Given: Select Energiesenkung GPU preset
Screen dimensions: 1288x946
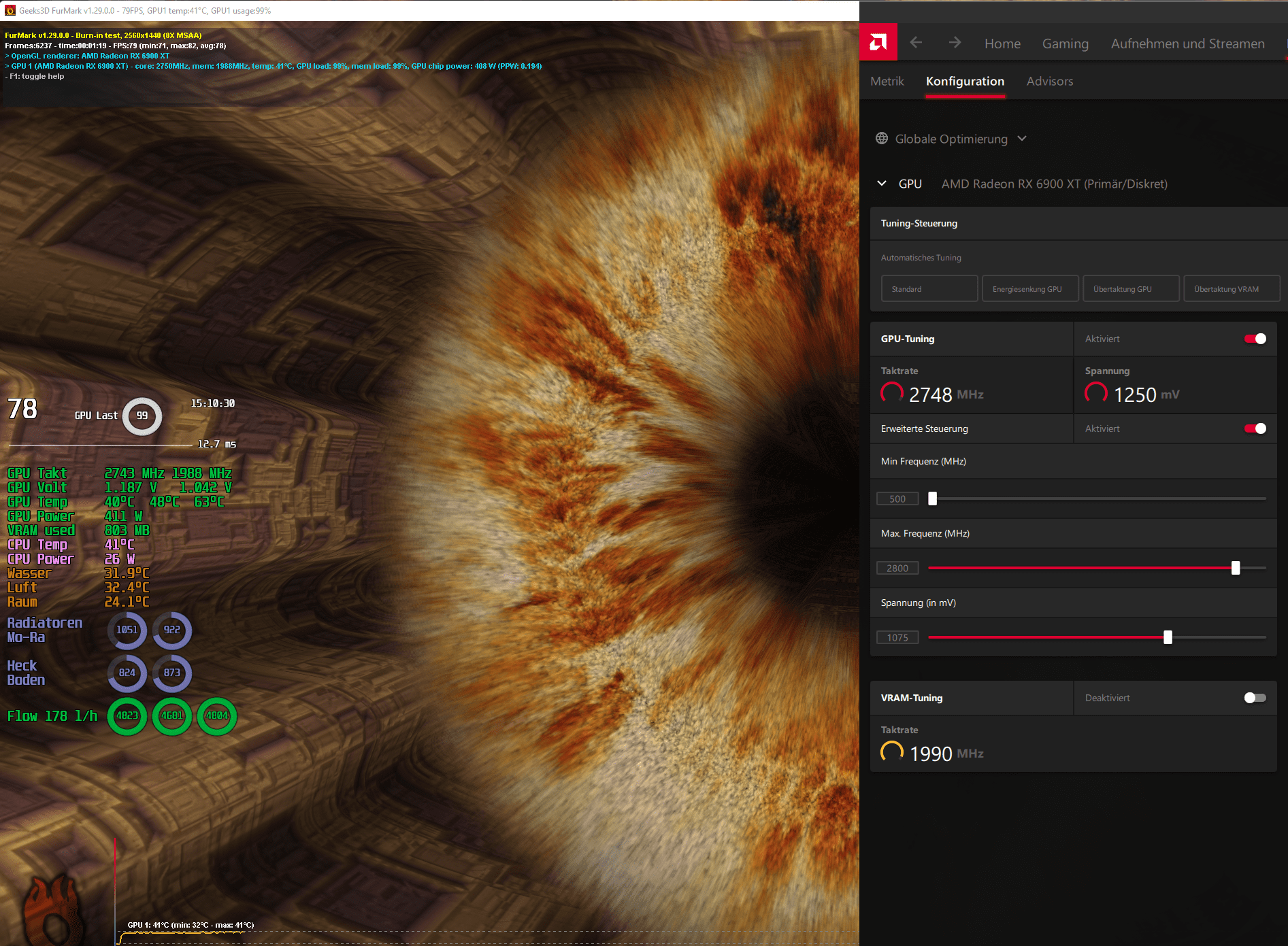Looking at the screenshot, I should [x=1030, y=288].
